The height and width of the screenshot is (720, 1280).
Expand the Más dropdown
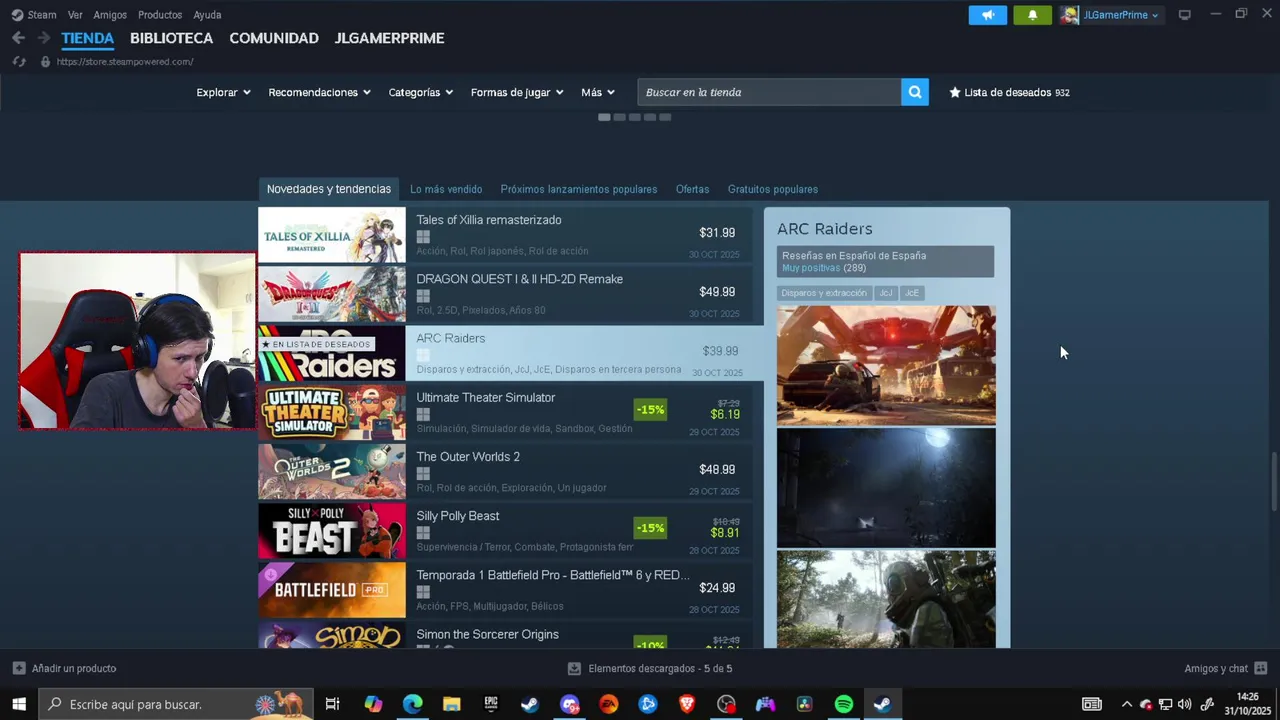click(x=597, y=92)
